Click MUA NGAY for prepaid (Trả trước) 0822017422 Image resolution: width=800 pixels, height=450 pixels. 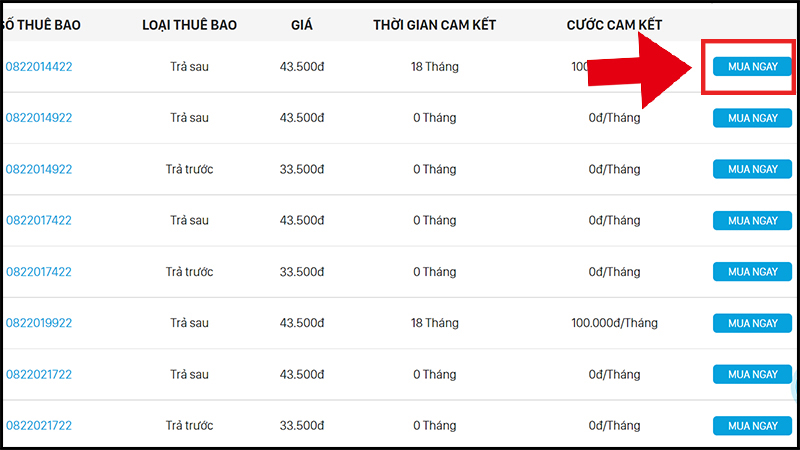coord(752,272)
